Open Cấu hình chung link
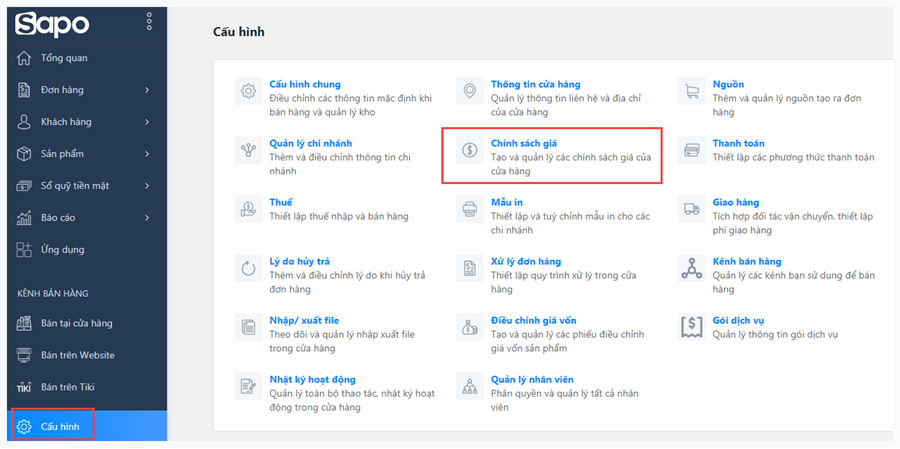900x449 pixels. pyautogui.click(x=305, y=84)
